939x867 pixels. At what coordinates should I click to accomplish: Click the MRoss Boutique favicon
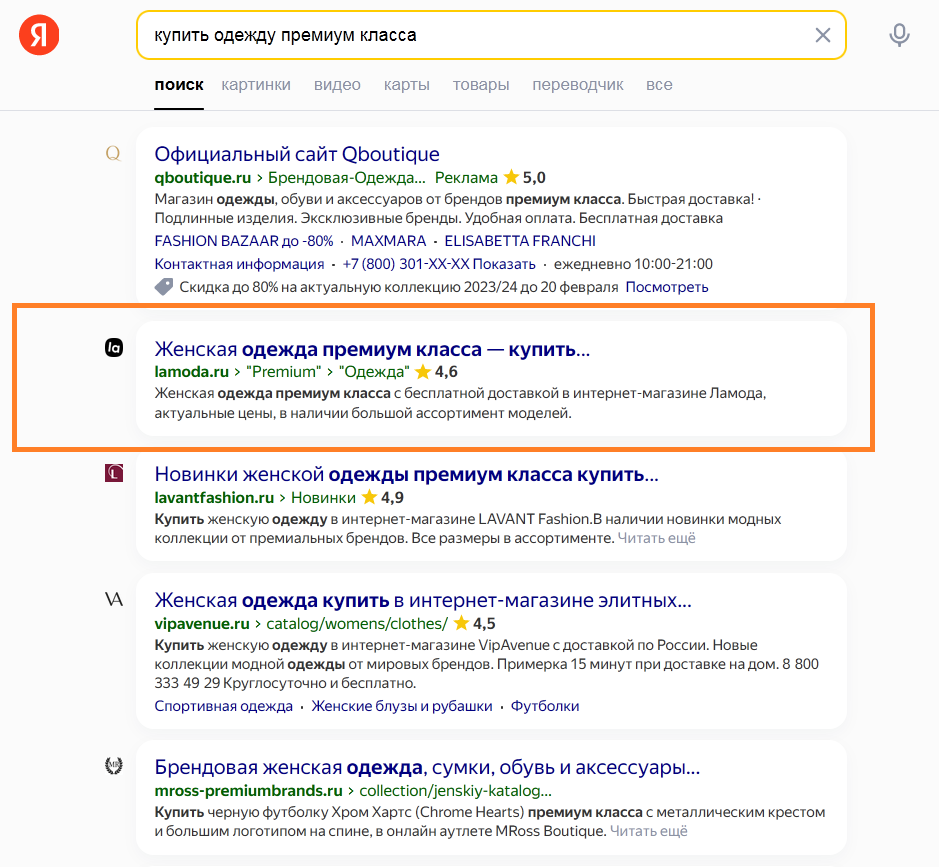click(x=114, y=766)
